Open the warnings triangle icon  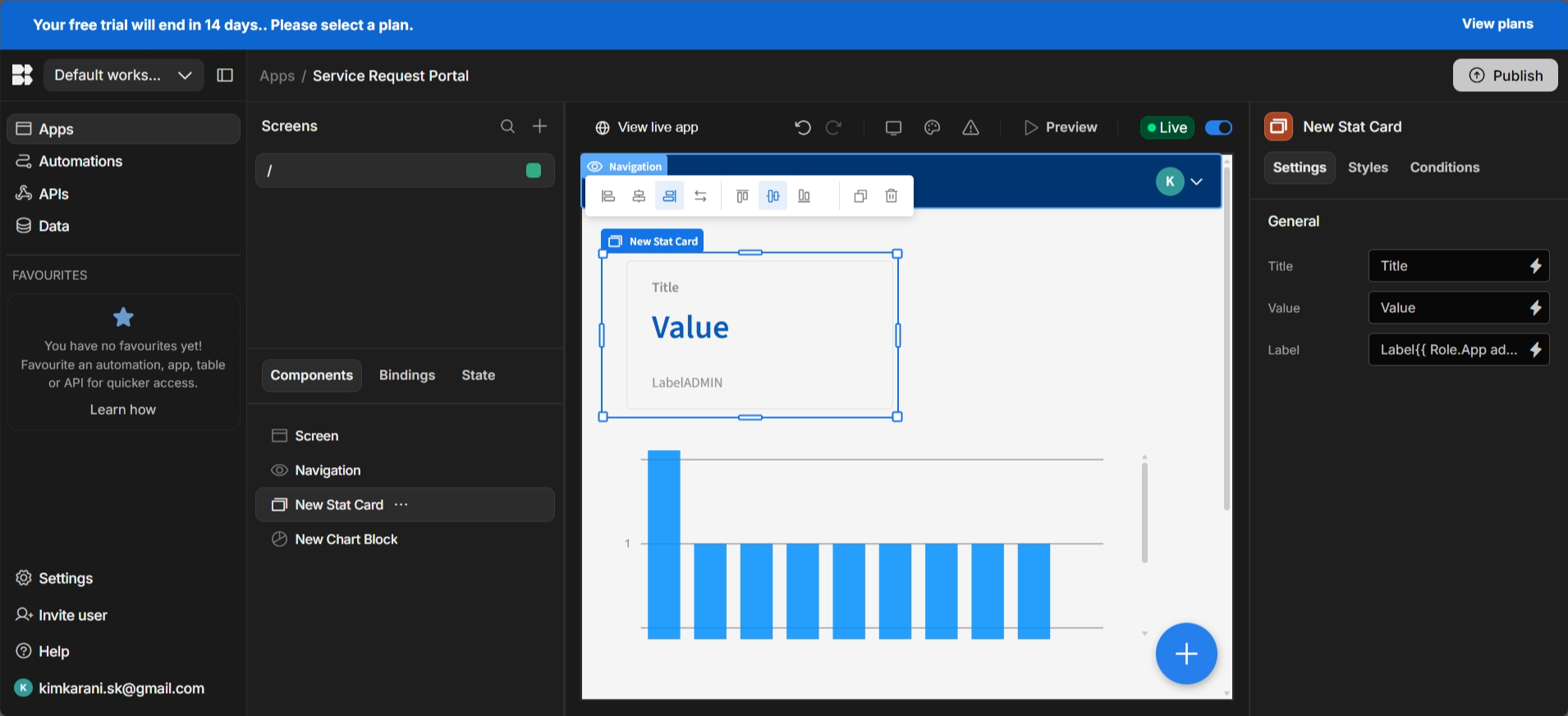[x=970, y=127]
